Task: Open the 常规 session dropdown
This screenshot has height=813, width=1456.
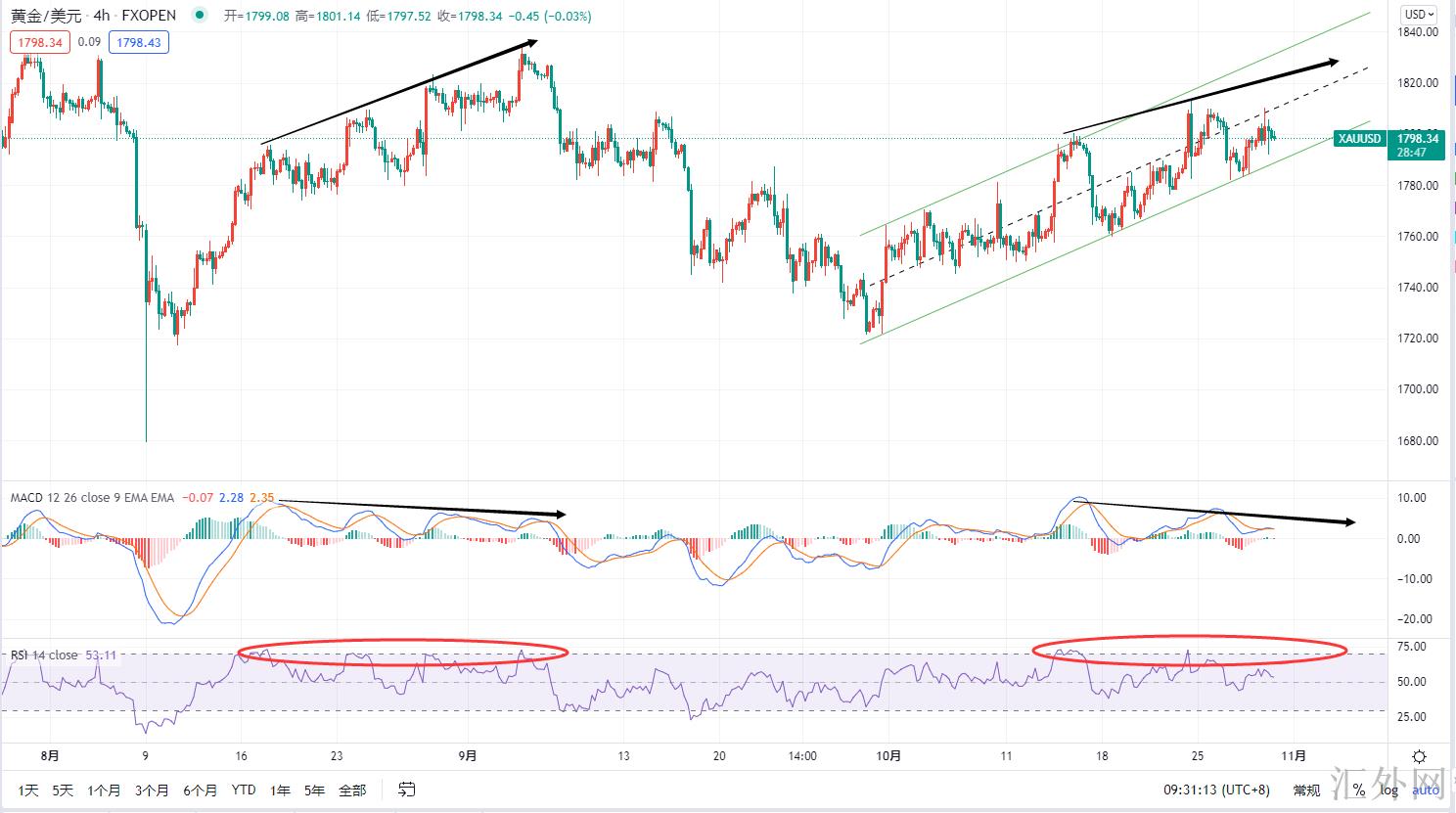Action: (x=1305, y=790)
